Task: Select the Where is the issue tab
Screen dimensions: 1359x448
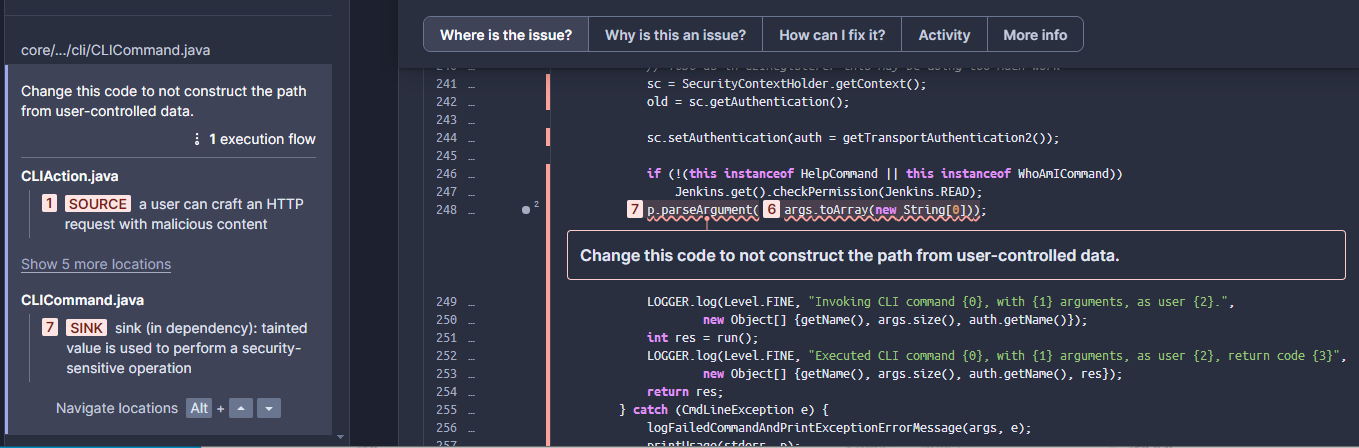Action: (x=506, y=35)
